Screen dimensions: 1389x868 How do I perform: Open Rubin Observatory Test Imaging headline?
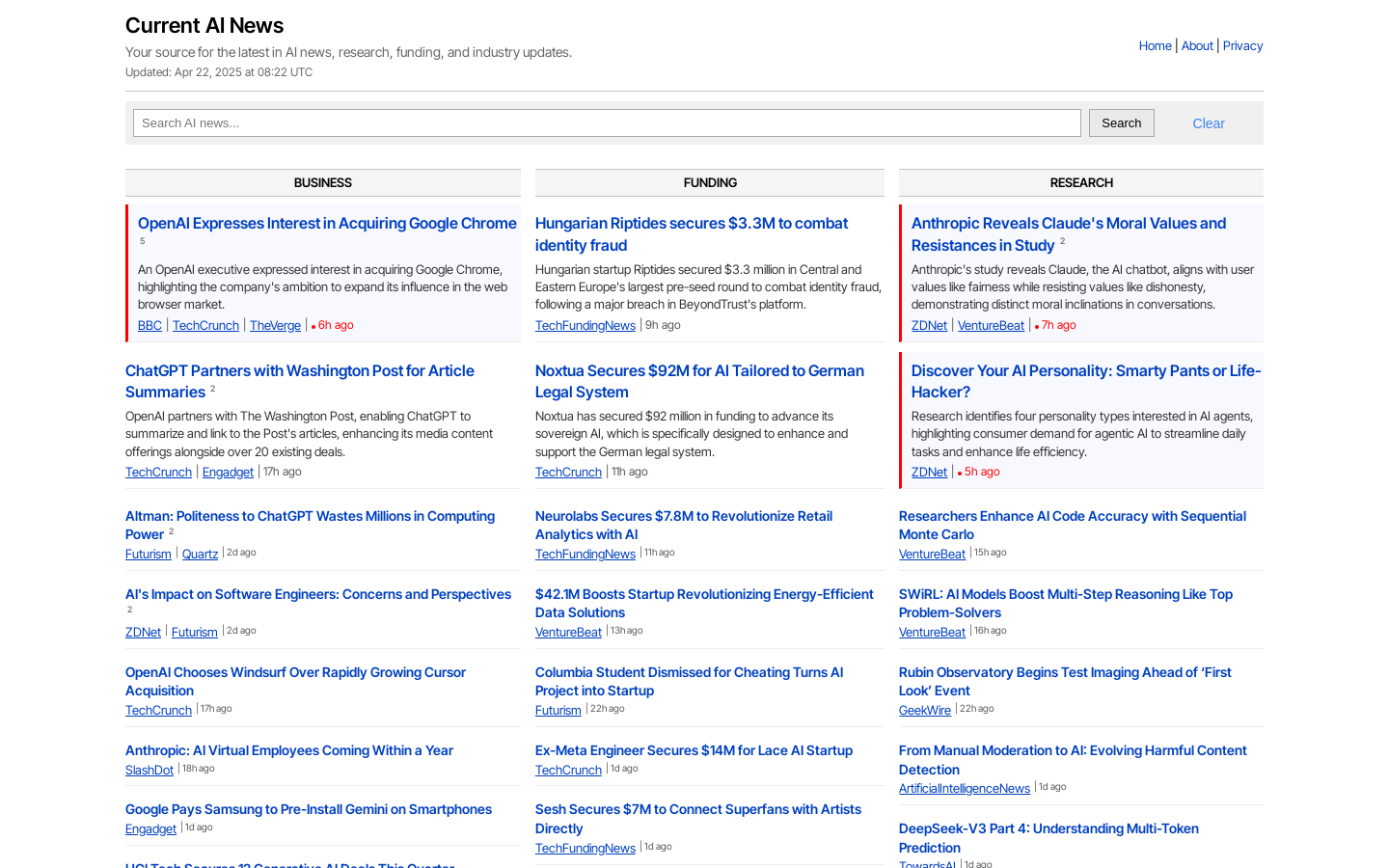[x=1065, y=681]
